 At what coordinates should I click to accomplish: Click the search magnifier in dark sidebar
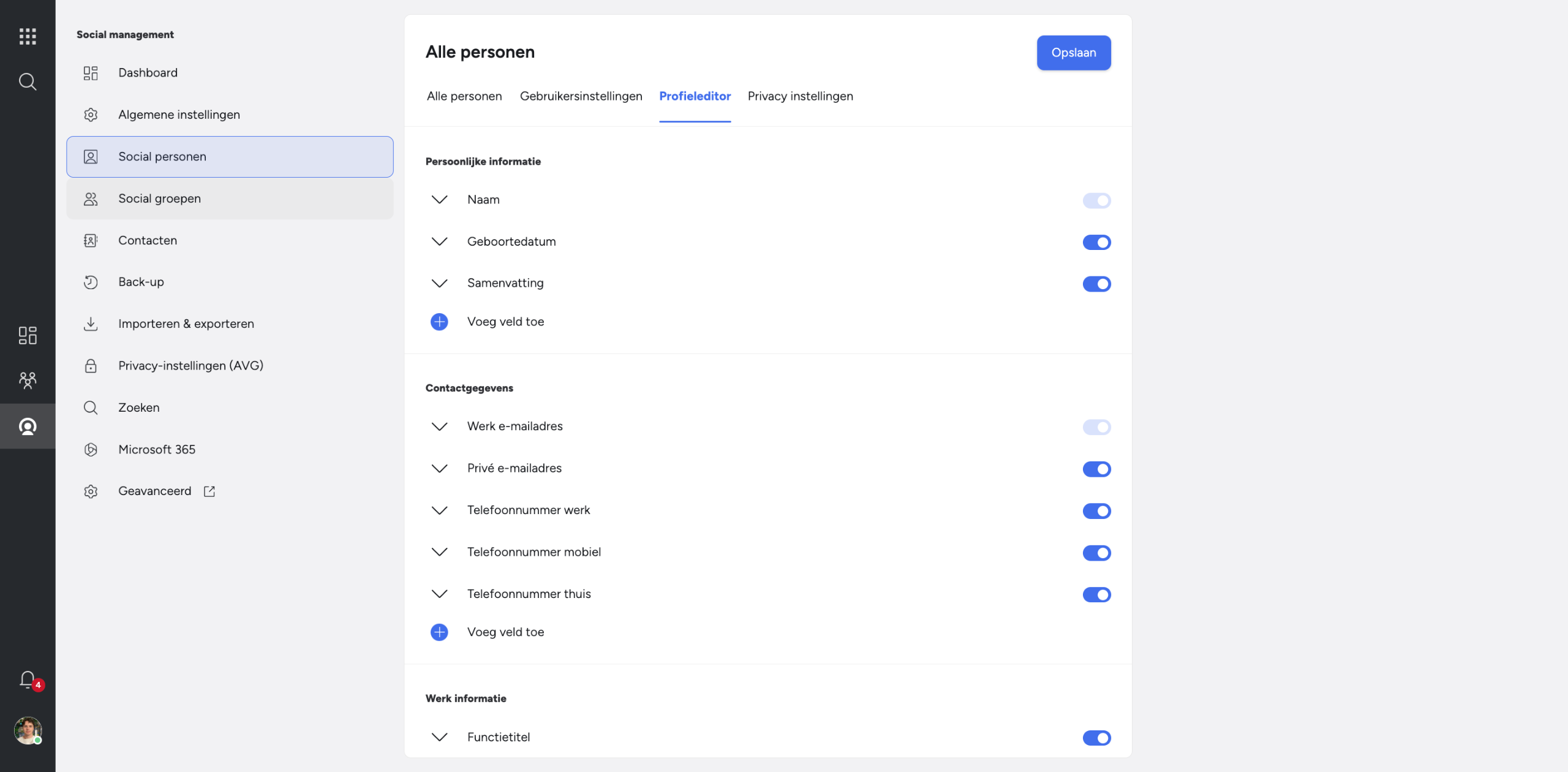(28, 81)
